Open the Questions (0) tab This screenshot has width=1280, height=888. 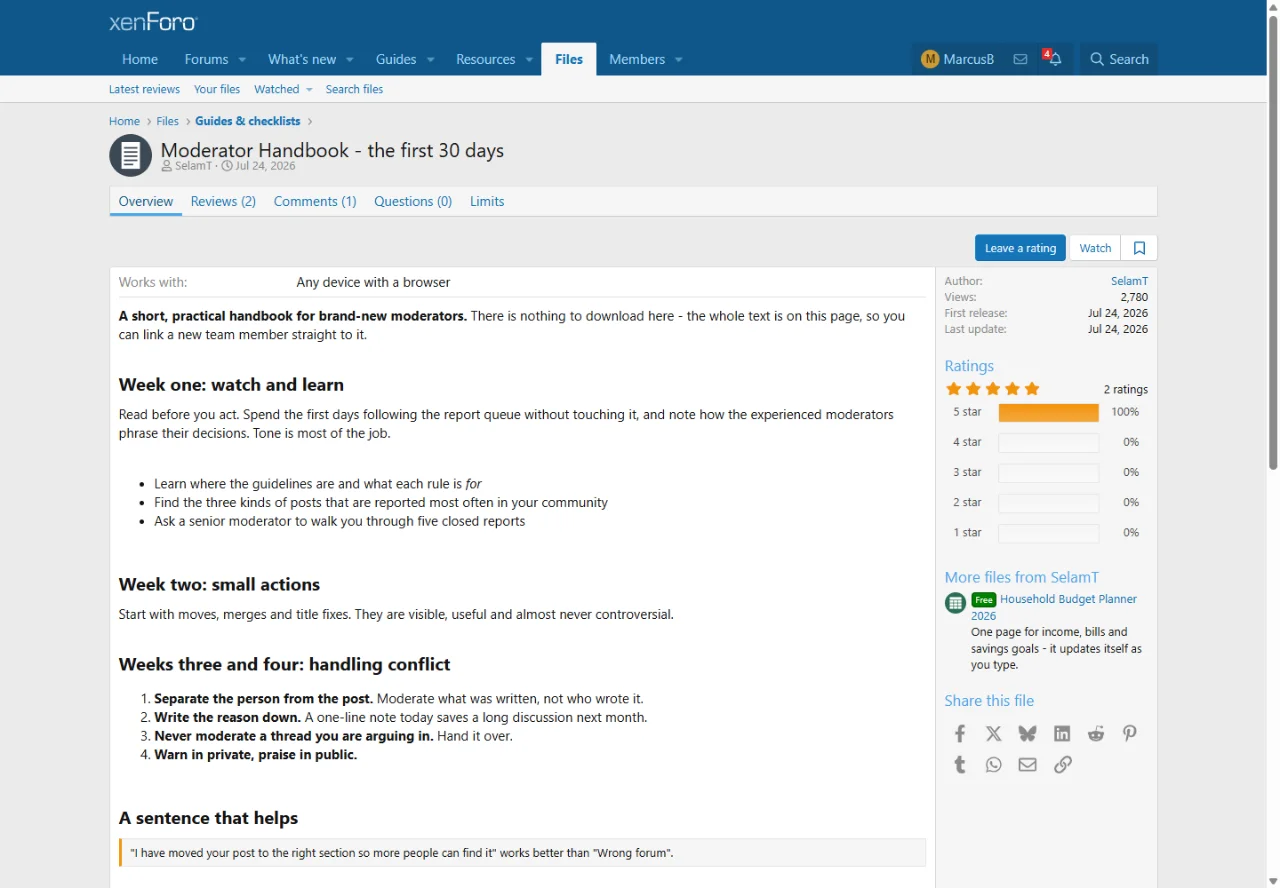pyautogui.click(x=413, y=201)
